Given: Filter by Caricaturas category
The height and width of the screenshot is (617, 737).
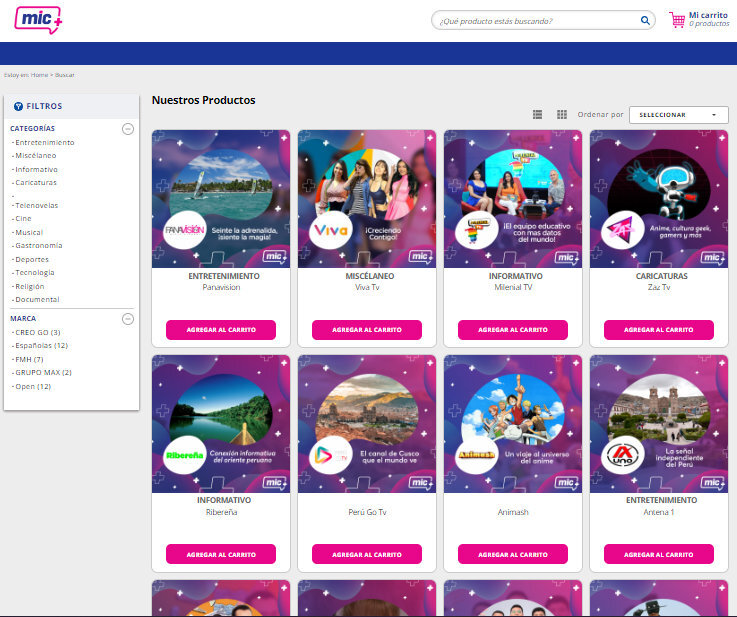Looking at the screenshot, I should pyautogui.click(x=36, y=183).
